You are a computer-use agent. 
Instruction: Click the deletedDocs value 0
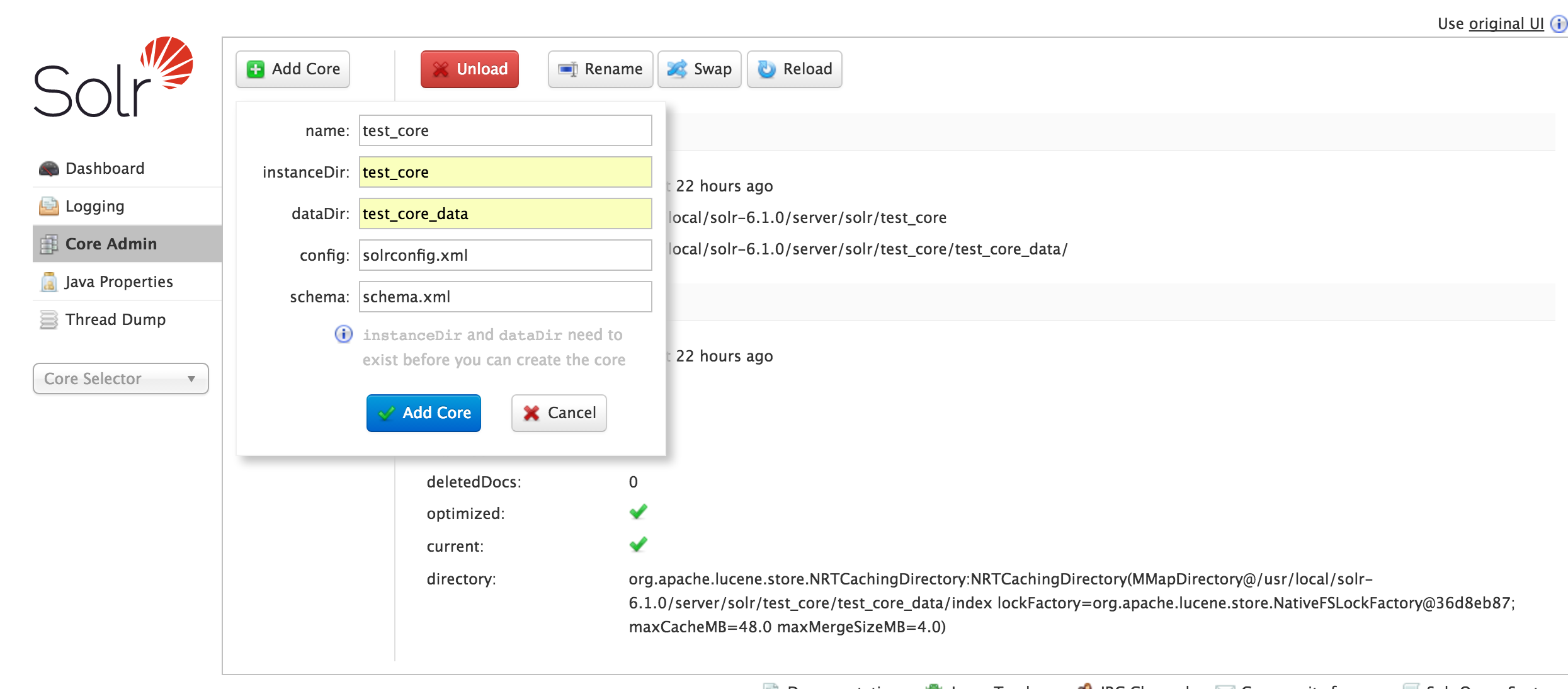pyautogui.click(x=633, y=482)
